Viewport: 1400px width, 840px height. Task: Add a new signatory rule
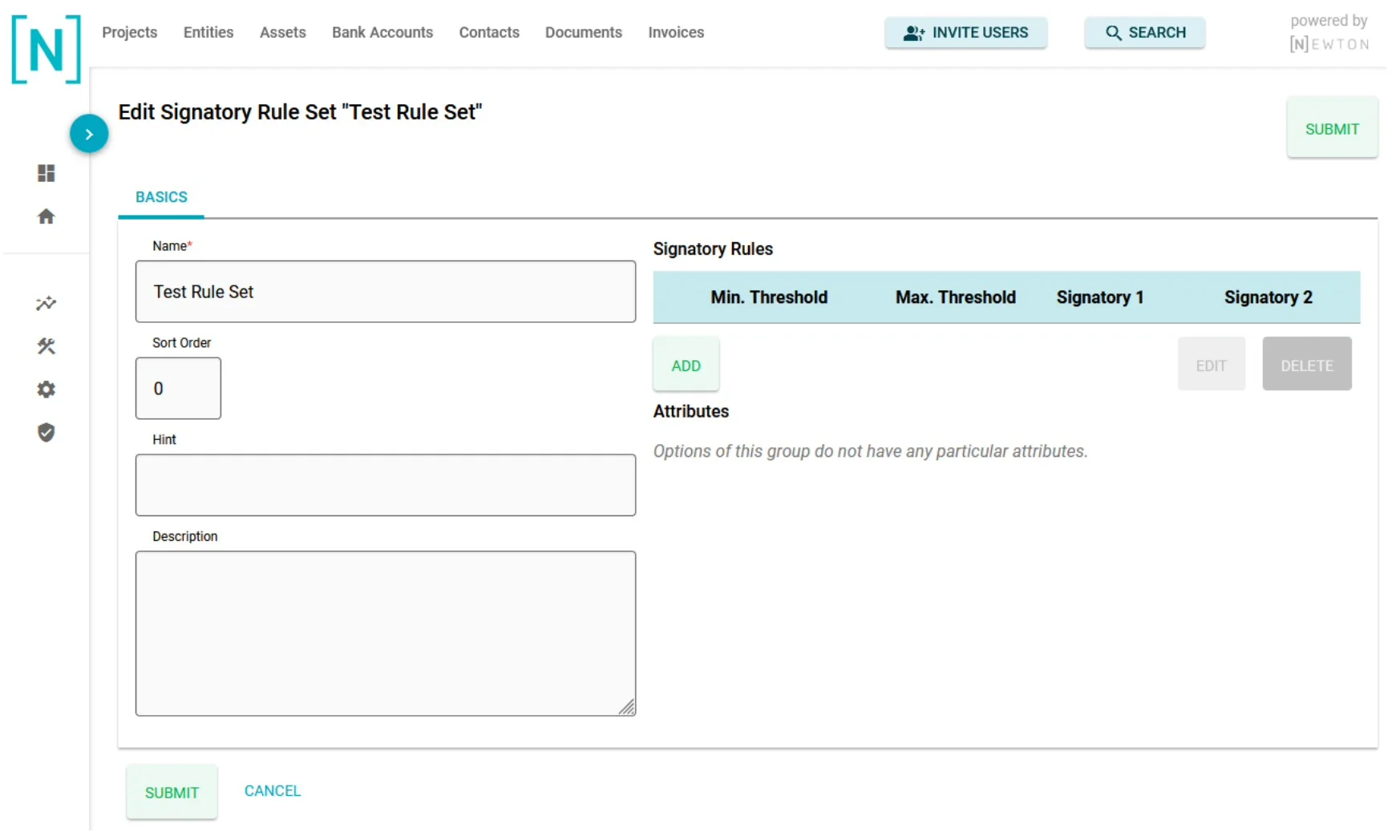coord(686,365)
